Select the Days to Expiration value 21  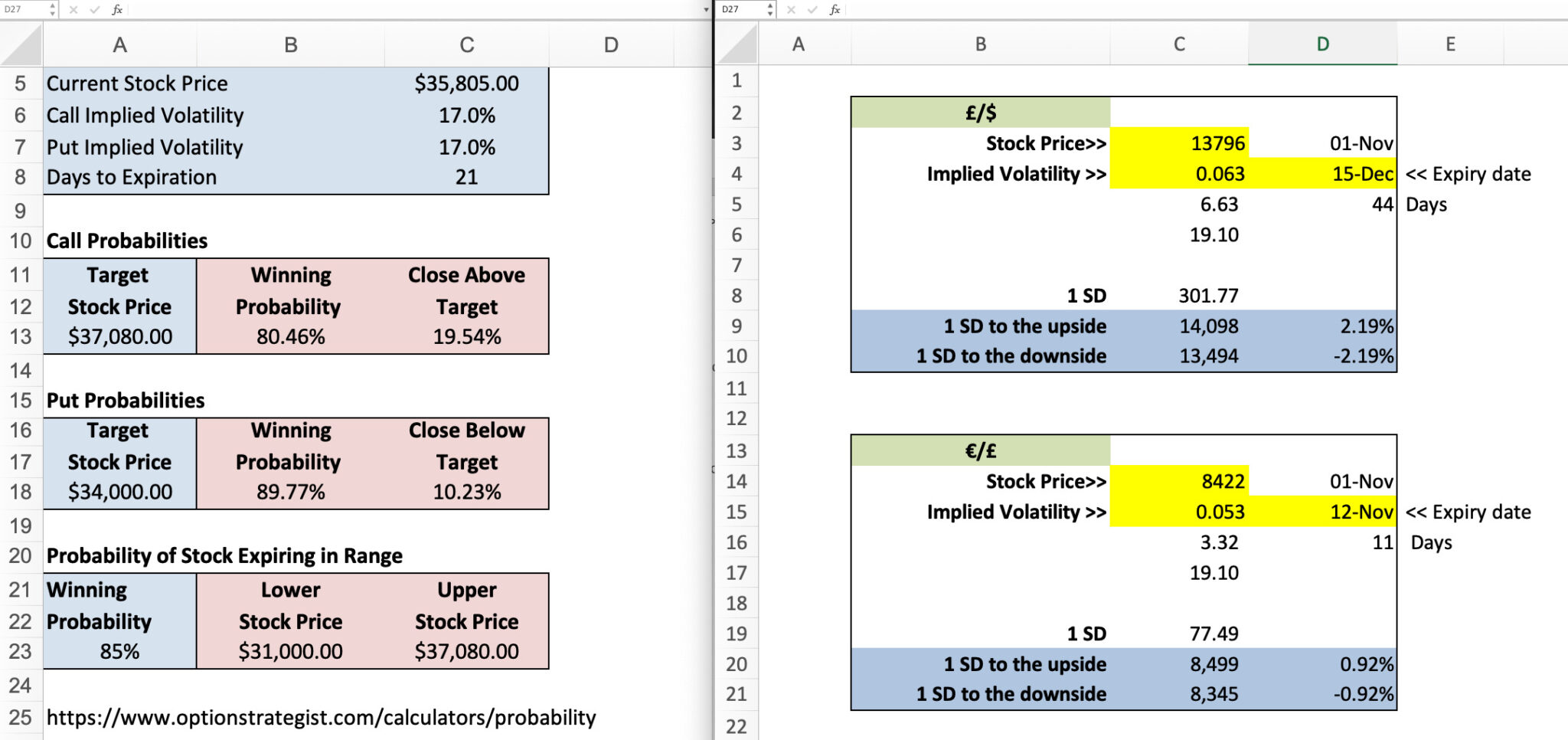(x=466, y=178)
